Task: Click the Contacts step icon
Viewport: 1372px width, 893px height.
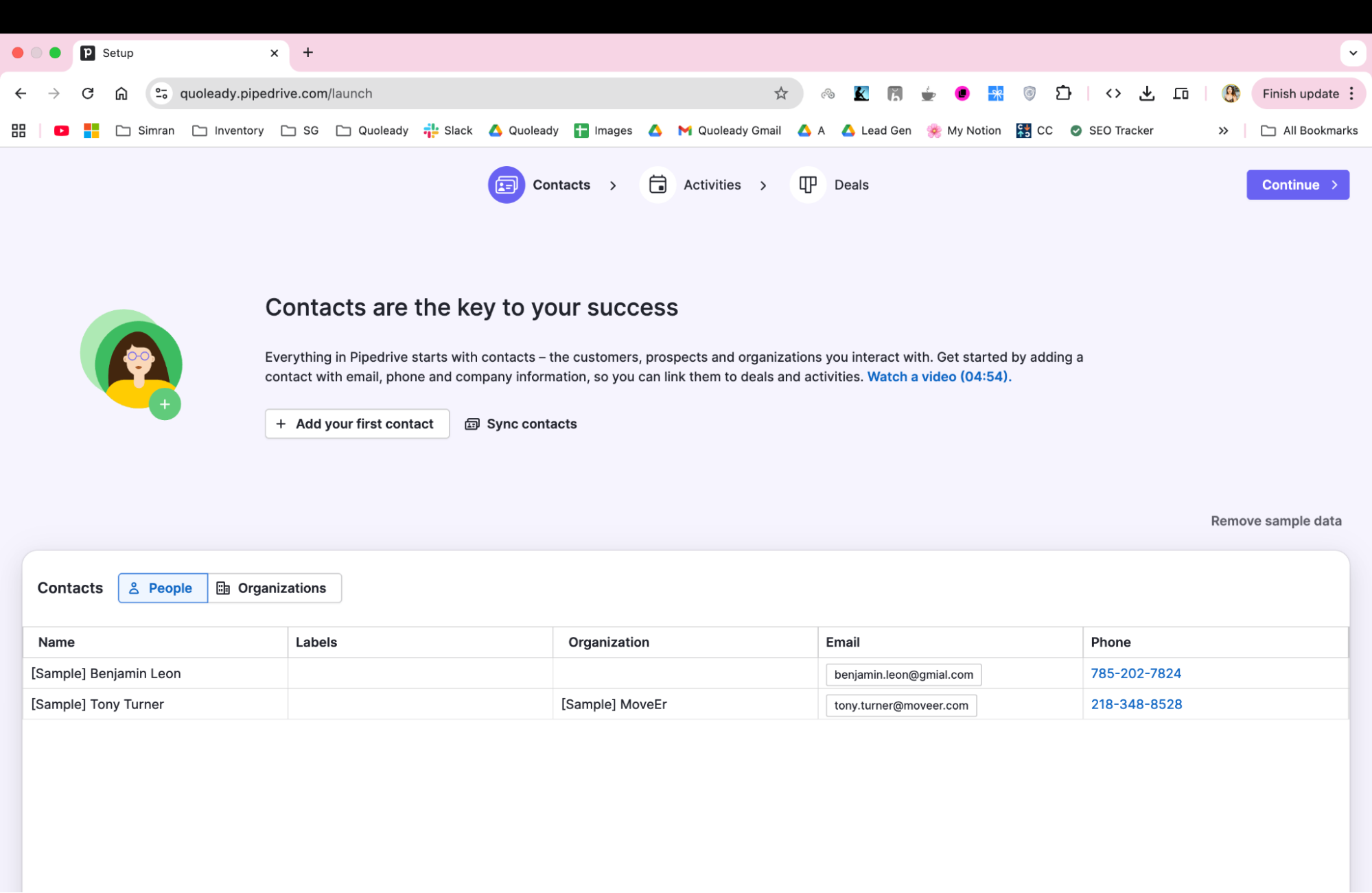Action: (506, 185)
